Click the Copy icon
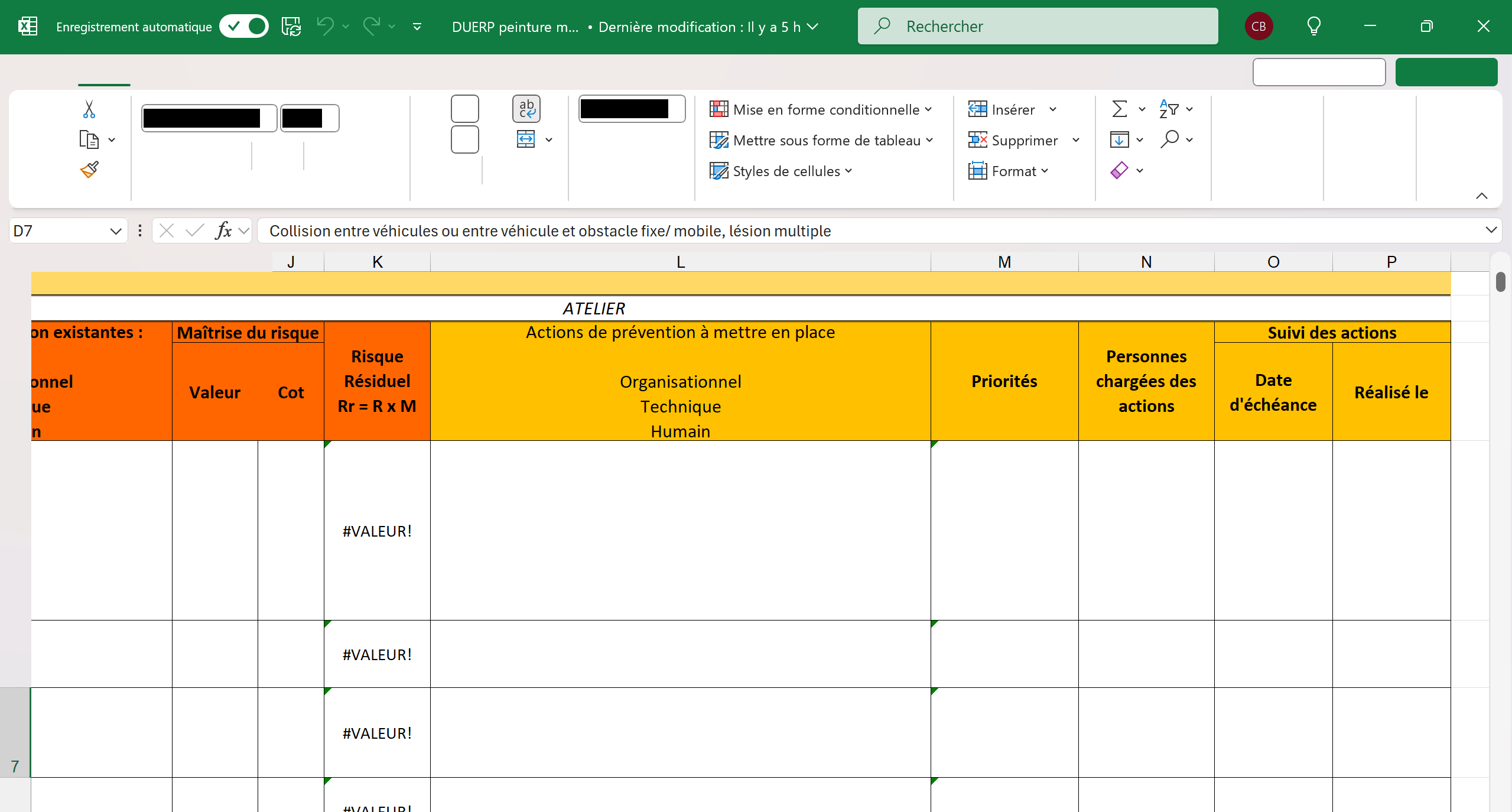This screenshot has width=1512, height=812. point(89,140)
